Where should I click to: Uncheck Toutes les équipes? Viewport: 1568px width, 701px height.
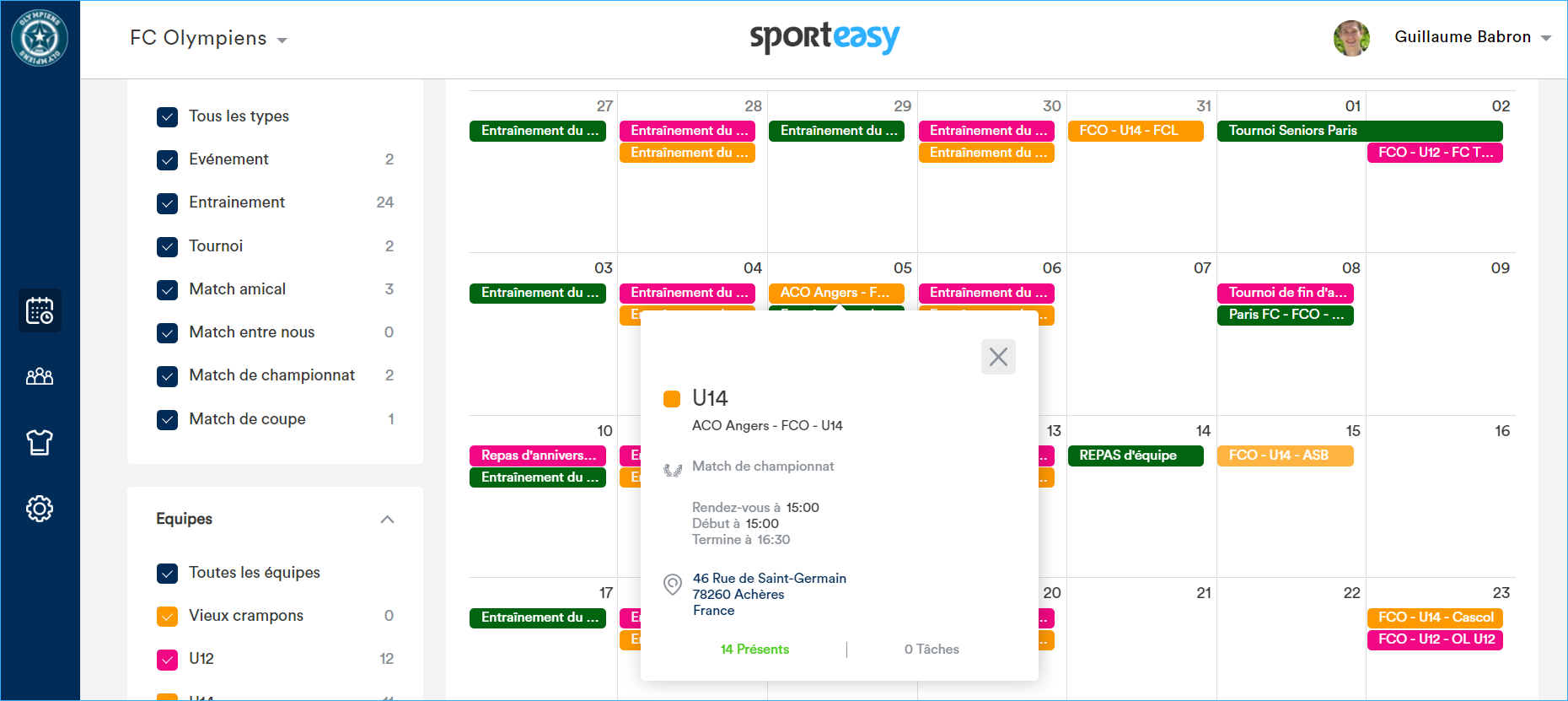(x=167, y=573)
